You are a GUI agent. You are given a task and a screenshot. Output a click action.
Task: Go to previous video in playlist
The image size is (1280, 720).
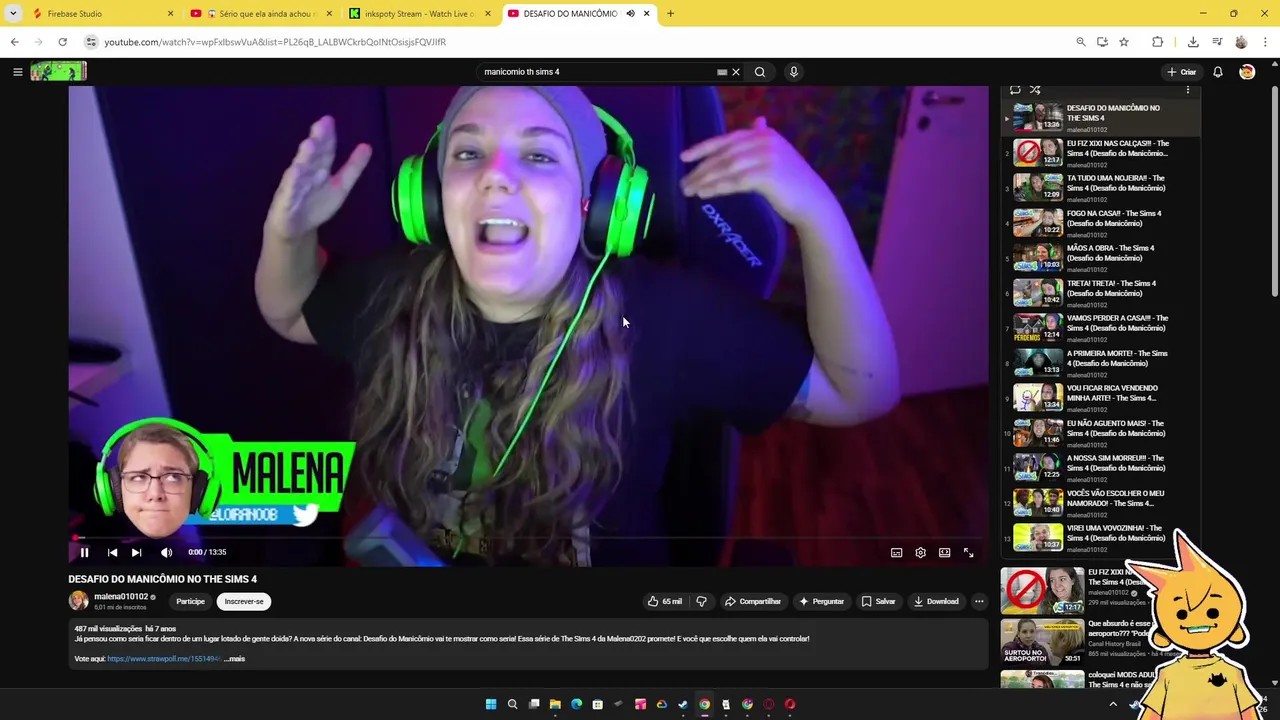point(112,552)
